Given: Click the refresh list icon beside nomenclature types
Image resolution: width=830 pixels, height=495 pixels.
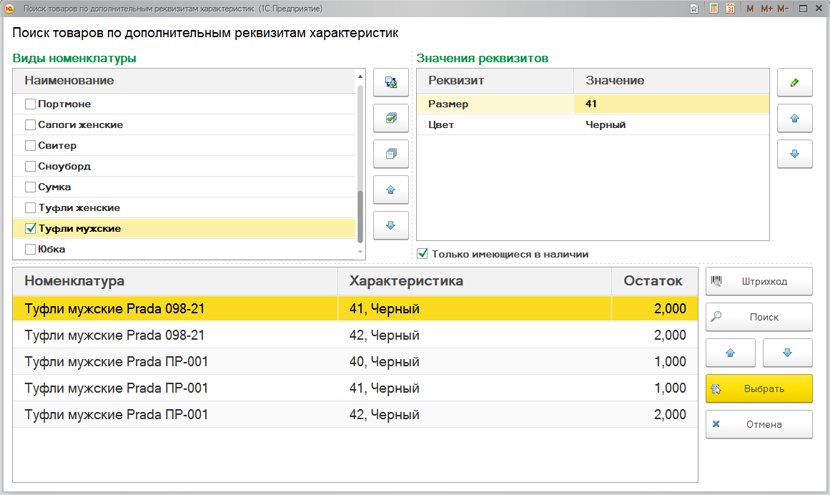Looking at the screenshot, I should tap(391, 83).
